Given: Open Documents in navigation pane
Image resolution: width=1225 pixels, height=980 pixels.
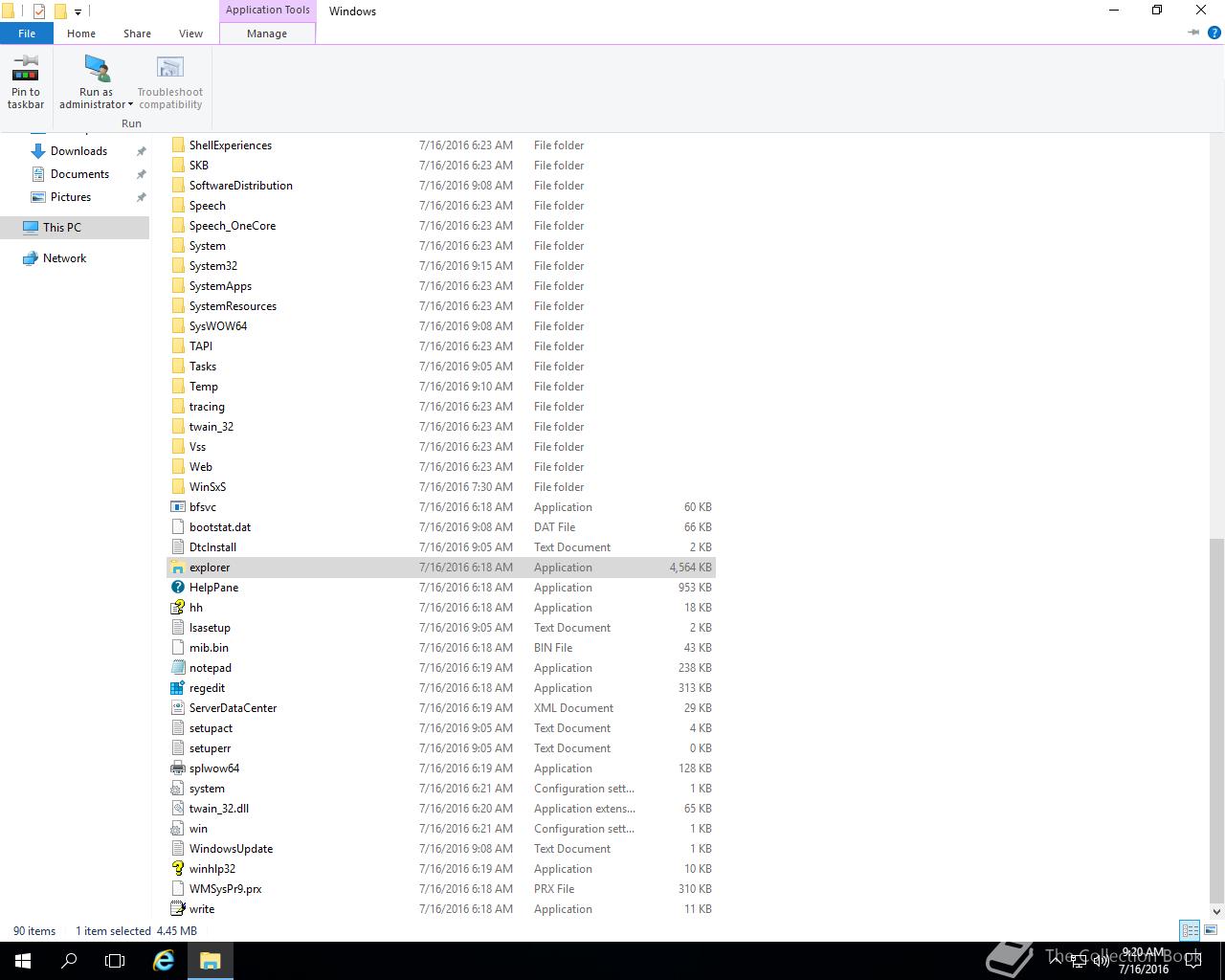Looking at the screenshot, I should (79, 174).
